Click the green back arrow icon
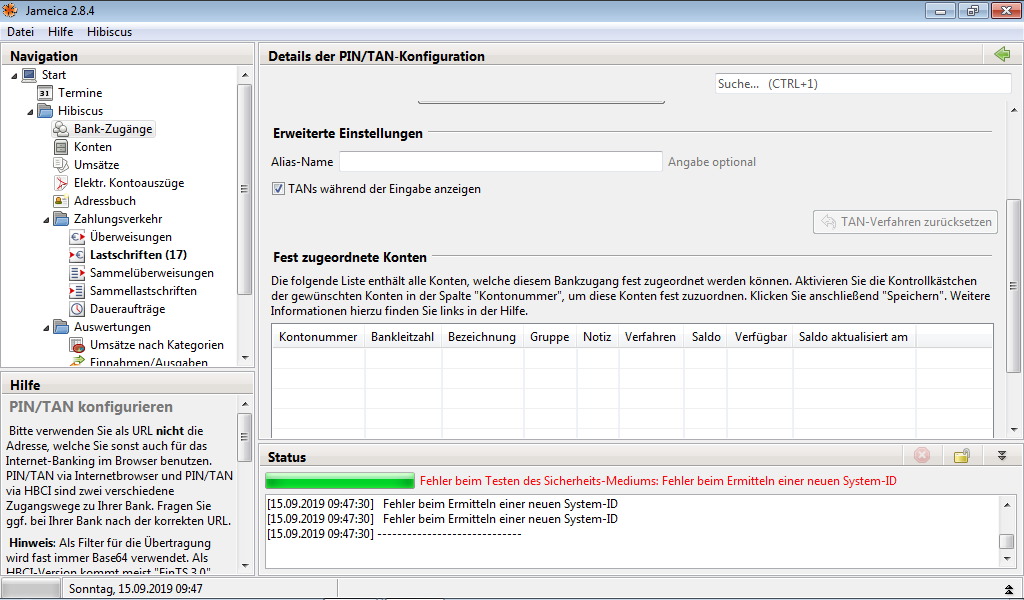Viewport: 1024px width, 600px height. [x=1002, y=55]
